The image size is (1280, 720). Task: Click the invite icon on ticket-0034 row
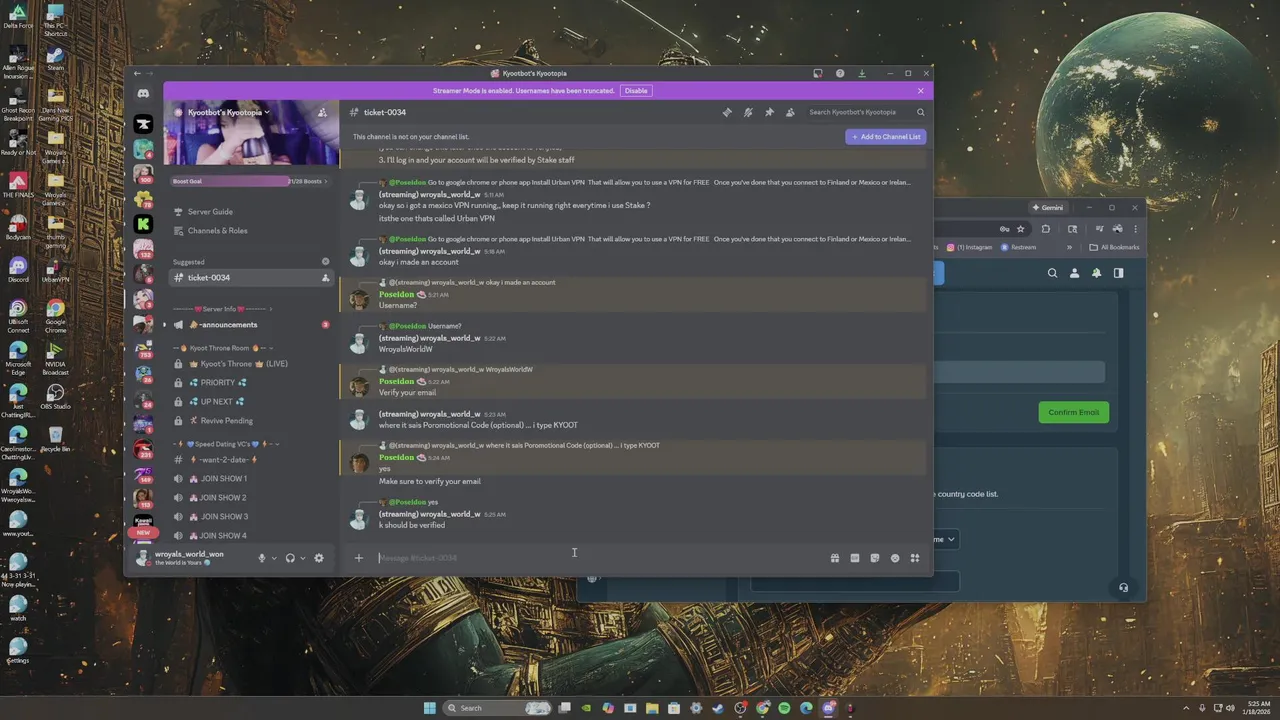(325, 278)
